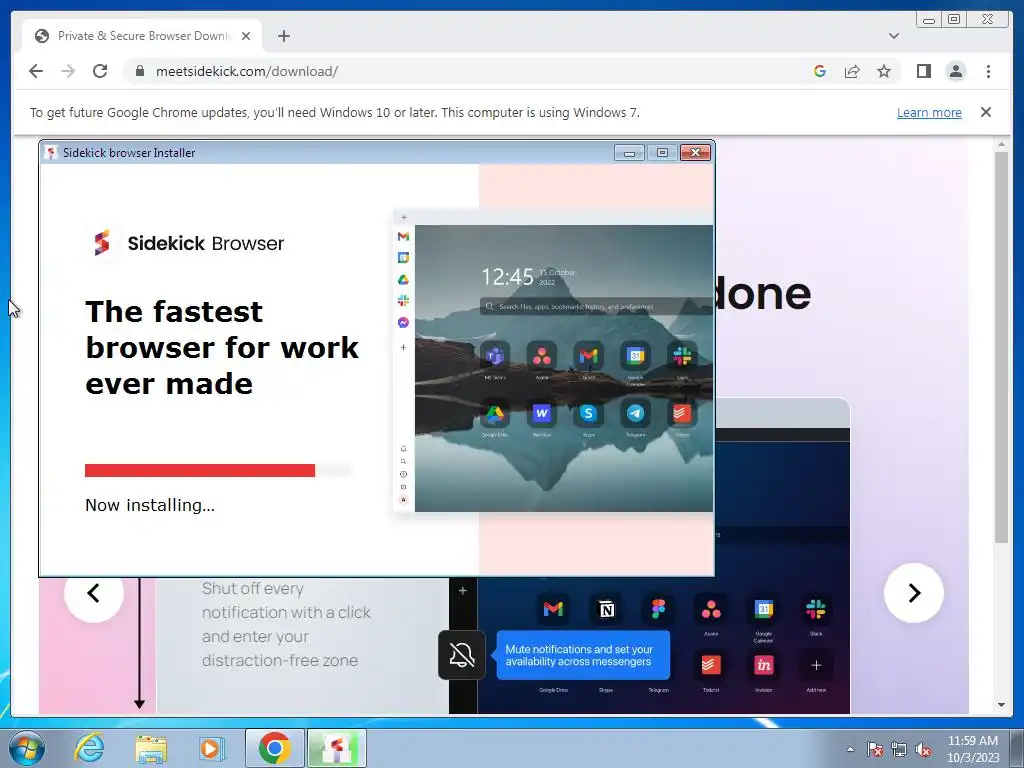Open the Chrome side panel
The width and height of the screenshot is (1024, 768).
(x=923, y=71)
